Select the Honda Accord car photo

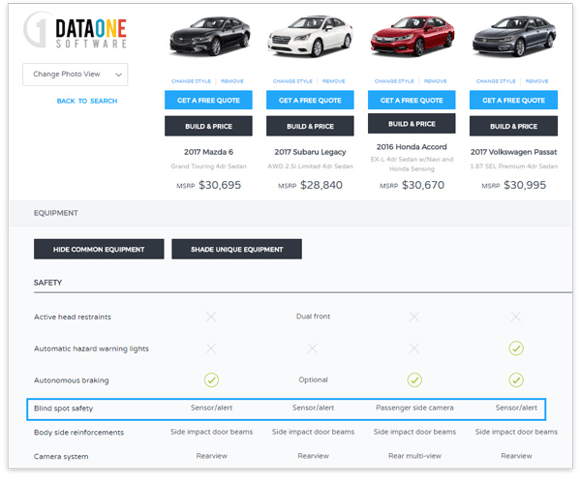(x=412, y=36)
